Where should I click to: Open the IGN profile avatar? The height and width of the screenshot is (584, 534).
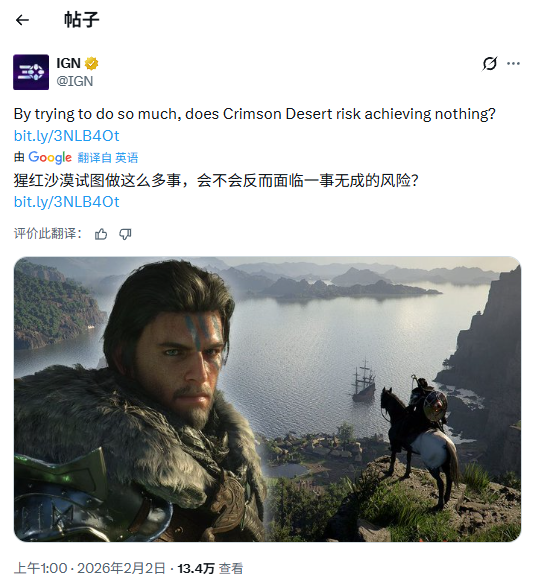pos(31,72)
